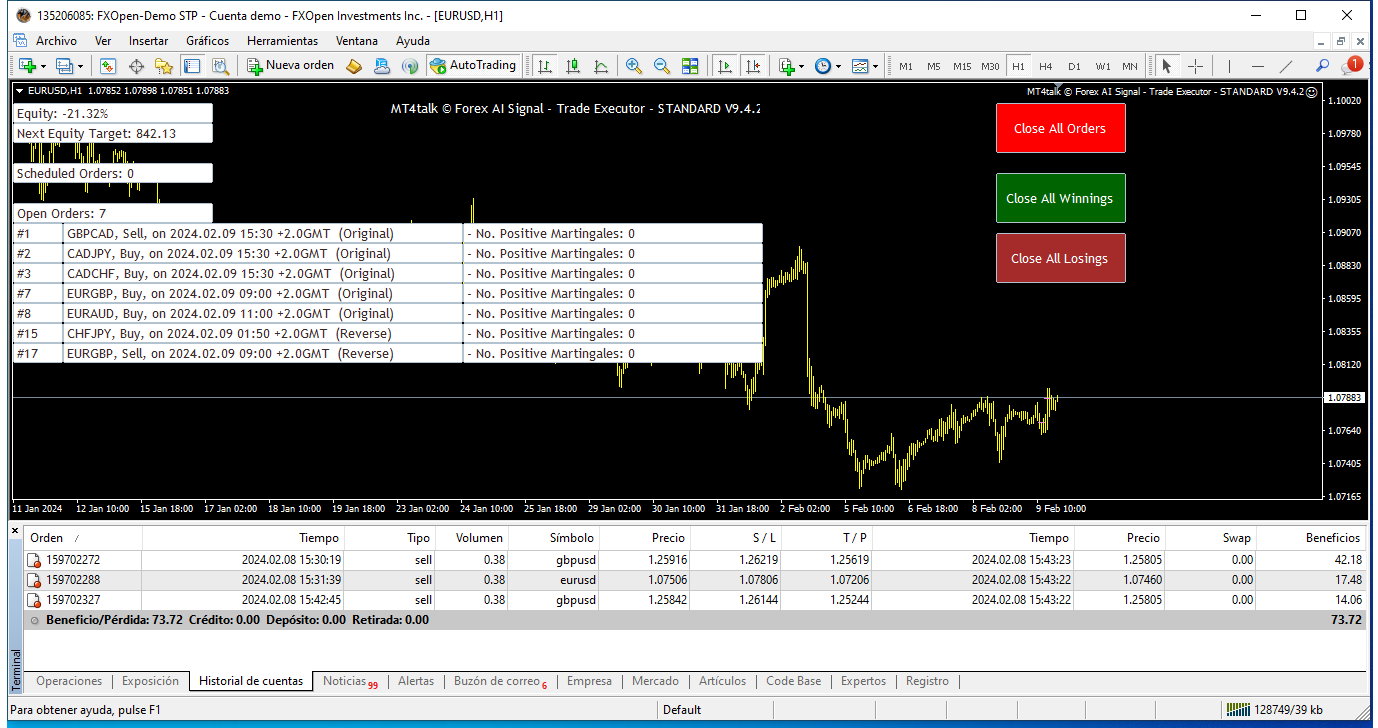Pick the vertical line drawing tool
Screen dimensions: 1378x728
(x=1228, y=66)
